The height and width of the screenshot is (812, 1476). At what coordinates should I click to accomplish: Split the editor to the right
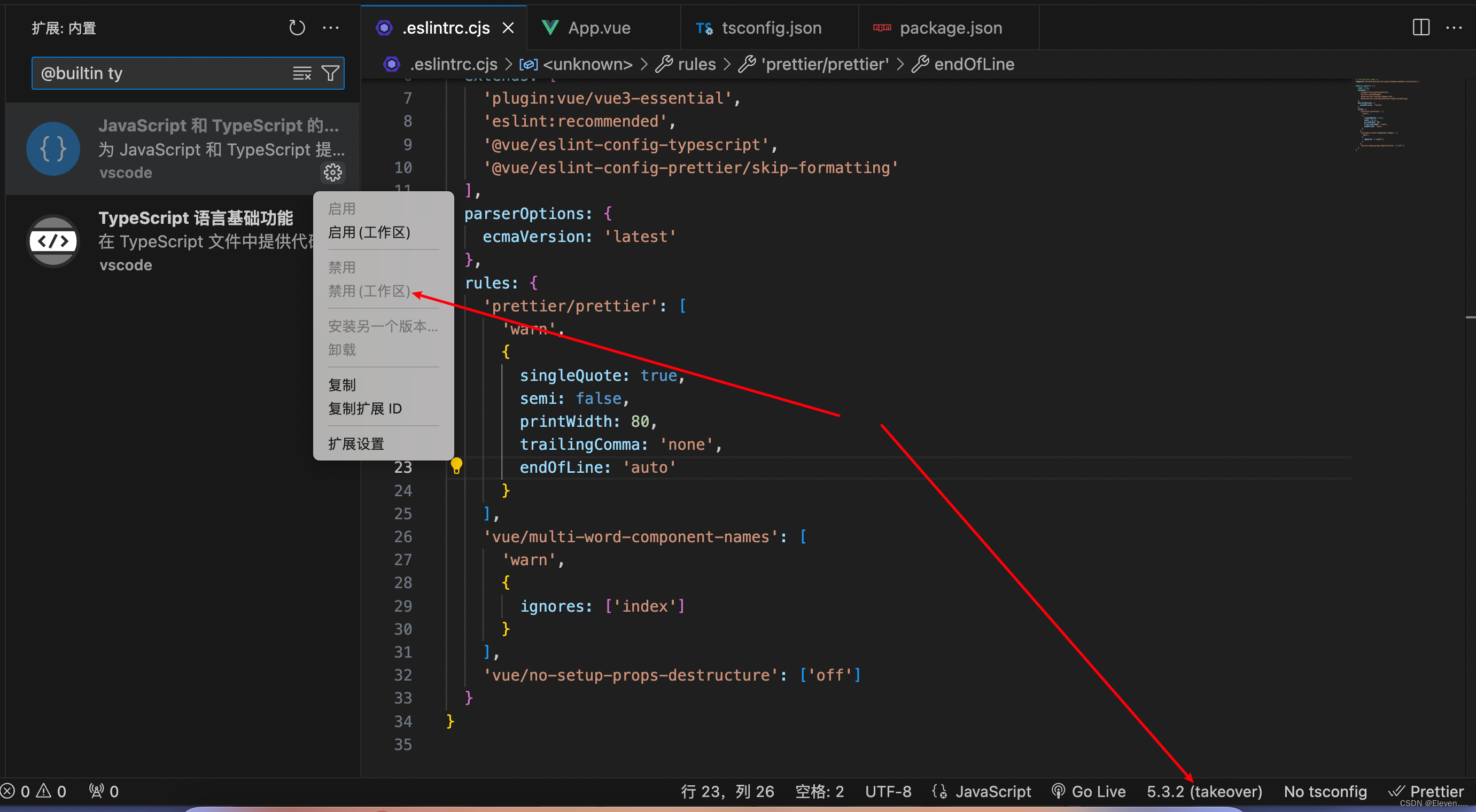click(x=1421, y=27)
